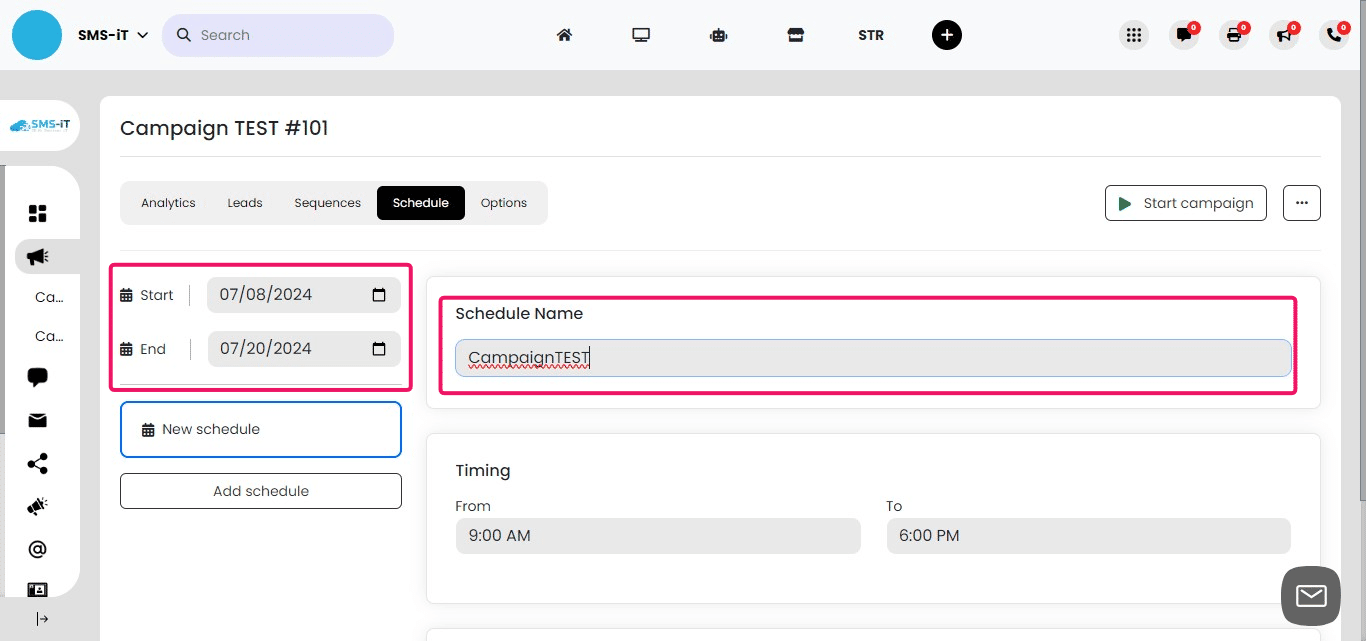Click the apps grid icon in top right
Image resolution: width=1366 pixels, height=641 pixels.
[x=1134, y=34]
